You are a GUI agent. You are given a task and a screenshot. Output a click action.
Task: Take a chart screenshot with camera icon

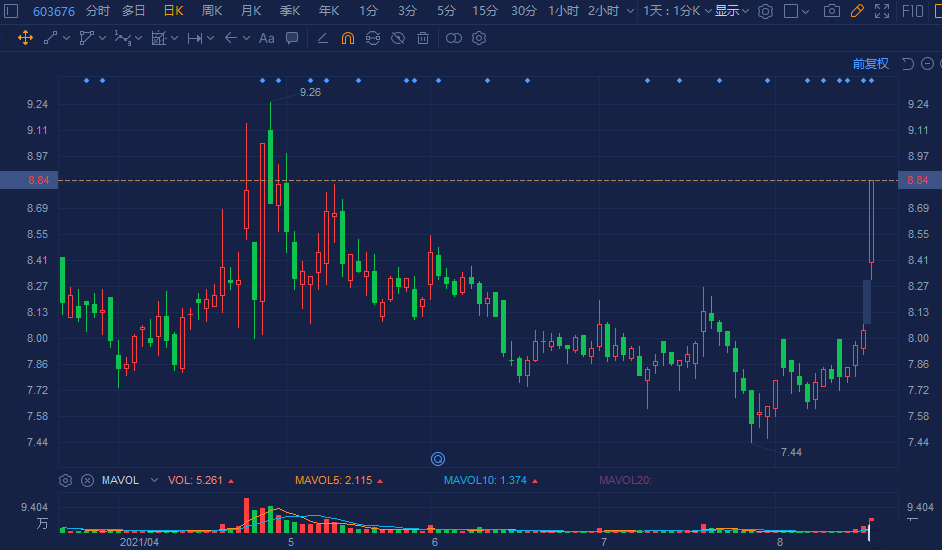pos(831,11)
